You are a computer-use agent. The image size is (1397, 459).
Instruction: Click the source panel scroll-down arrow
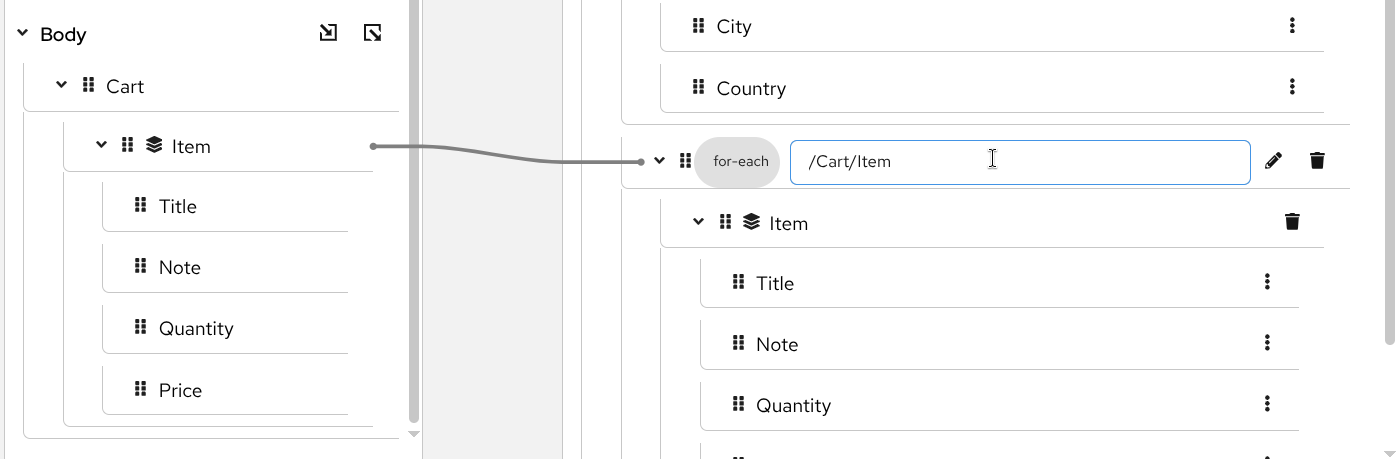(414, 434)
